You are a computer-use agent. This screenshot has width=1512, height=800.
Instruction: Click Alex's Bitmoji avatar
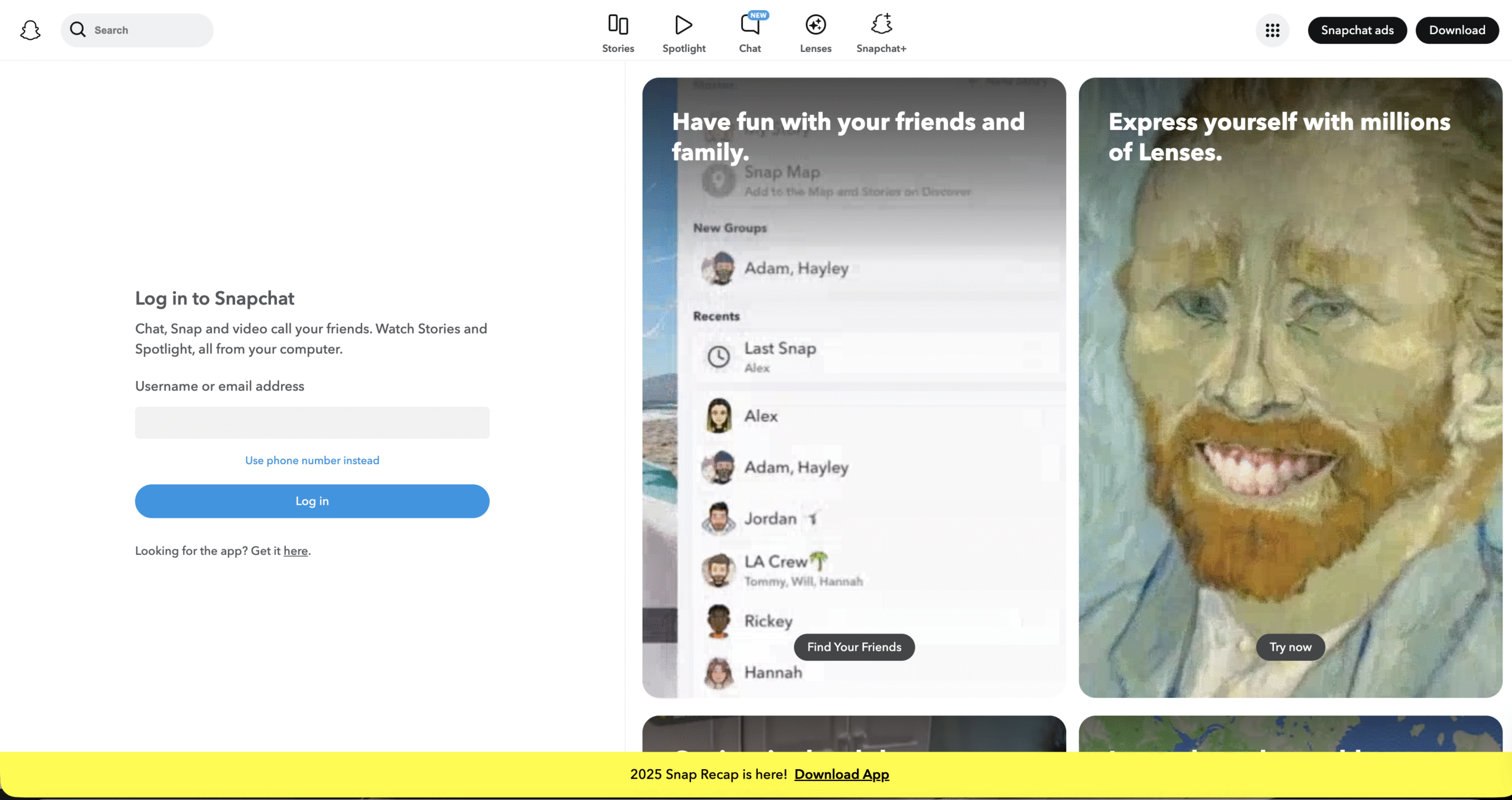[719, 416]
